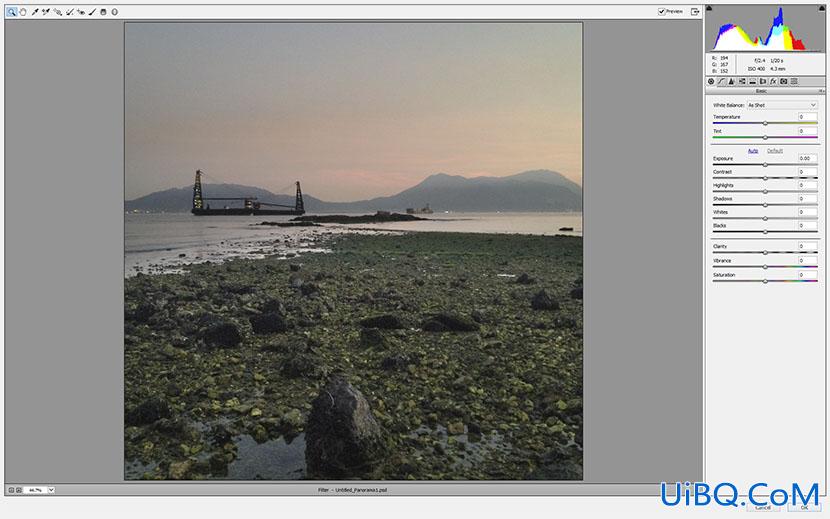Image resolution: width=830 pixels, height=519 pixels.
Task: Click the Temperature slider handle
Action: coord(765,123)
